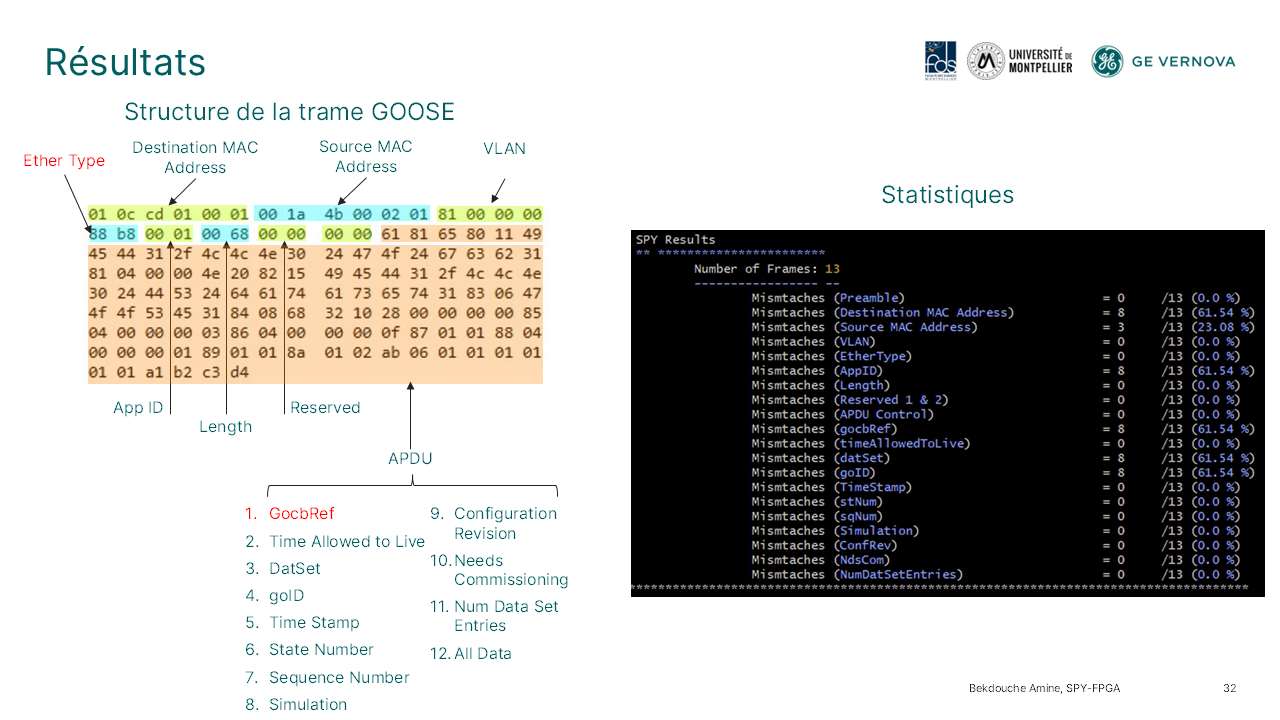Click the App ID label
The width and height of the screenshot is (1280, 720).
(138, 408)
